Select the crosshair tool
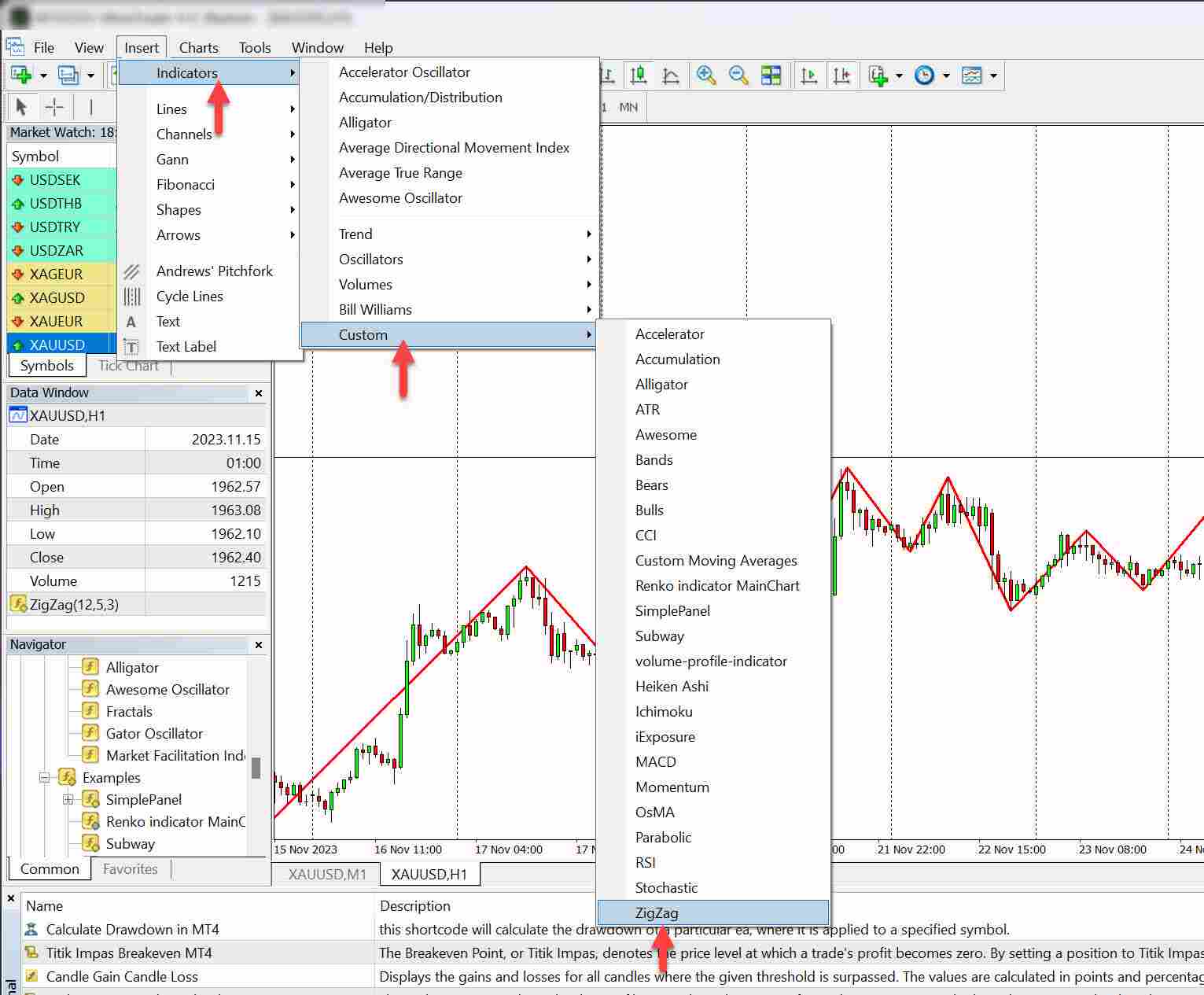The width and height of the screenshot is (1204, 995). 54,106
